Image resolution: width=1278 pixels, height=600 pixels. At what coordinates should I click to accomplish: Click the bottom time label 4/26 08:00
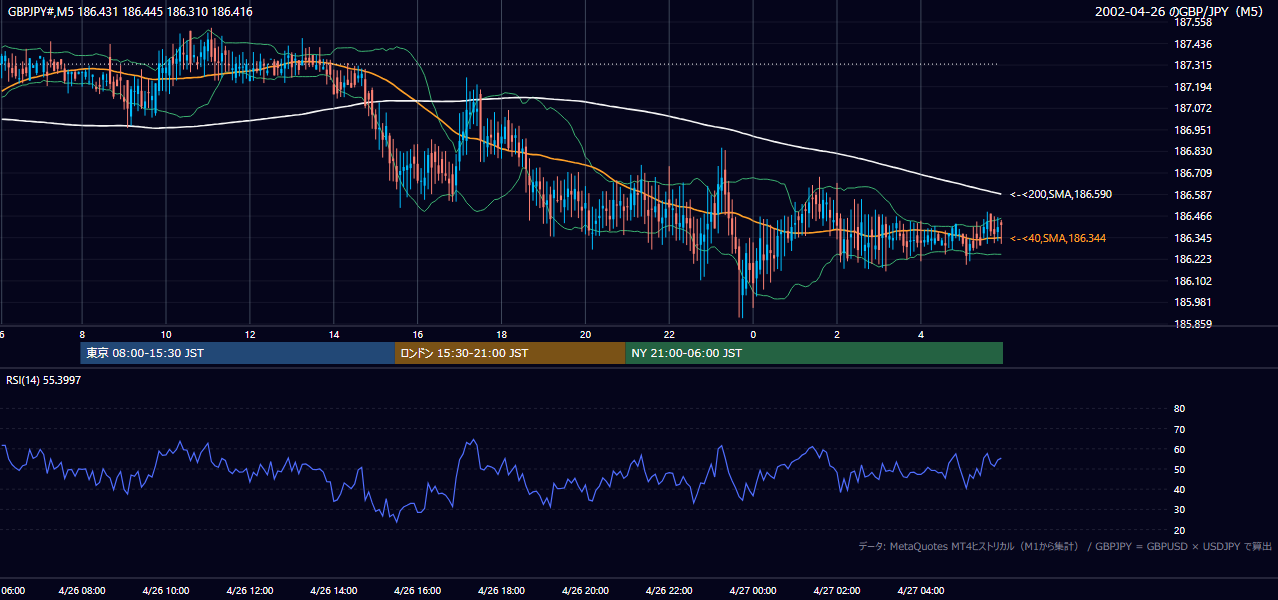coord(83,591)
